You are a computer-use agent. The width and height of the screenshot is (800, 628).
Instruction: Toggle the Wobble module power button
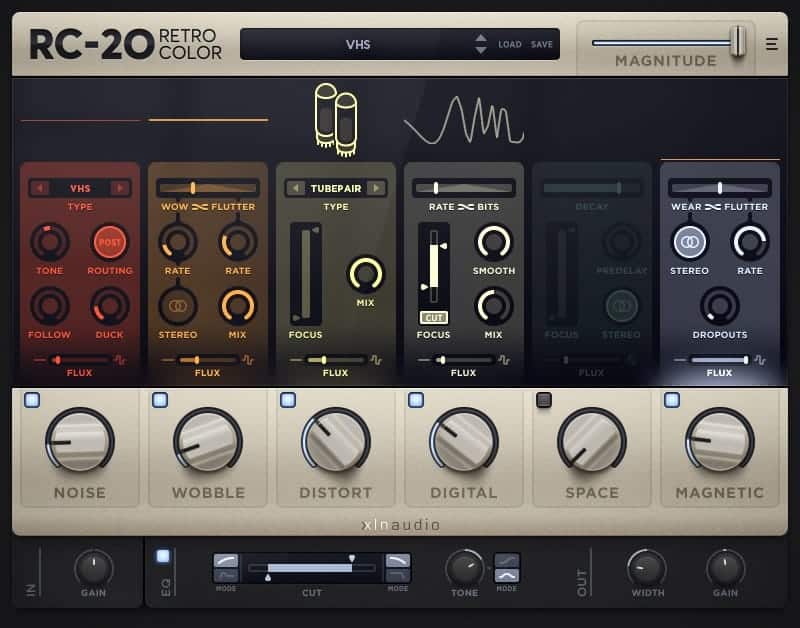[x=160, y=400]
